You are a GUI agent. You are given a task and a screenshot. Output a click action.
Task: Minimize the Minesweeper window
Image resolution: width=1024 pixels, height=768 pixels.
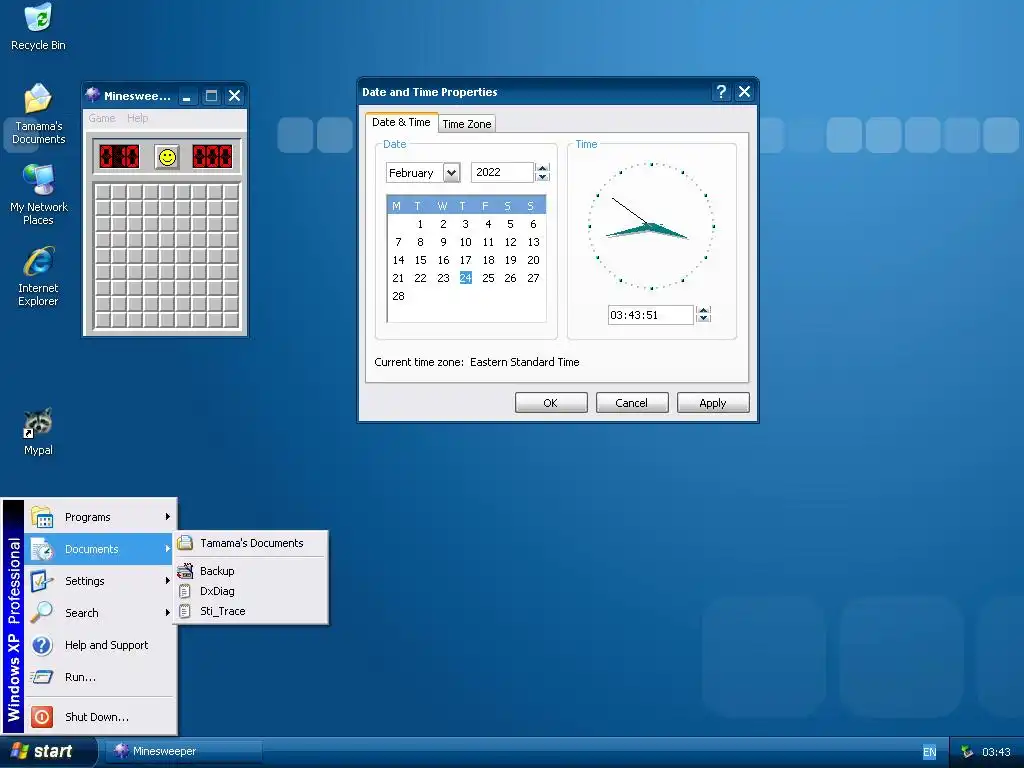tap(187, 96)
